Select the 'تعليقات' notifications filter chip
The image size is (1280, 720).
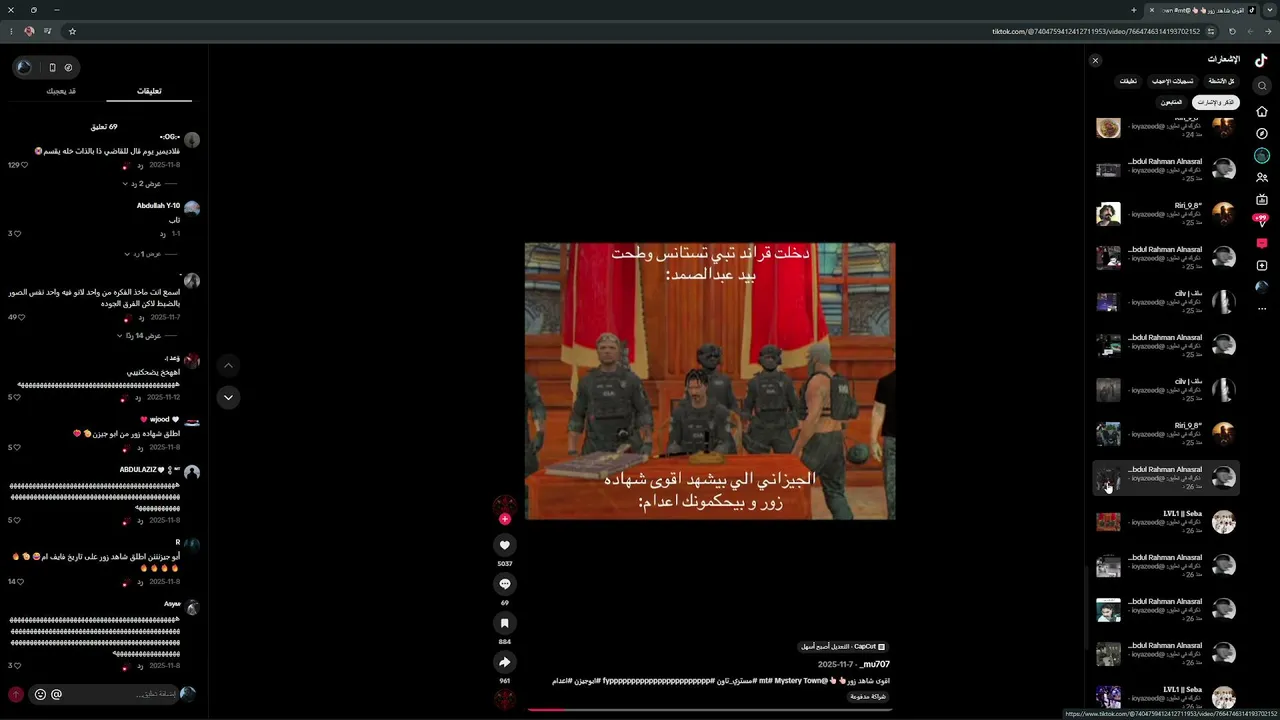tap(1128, 81)
